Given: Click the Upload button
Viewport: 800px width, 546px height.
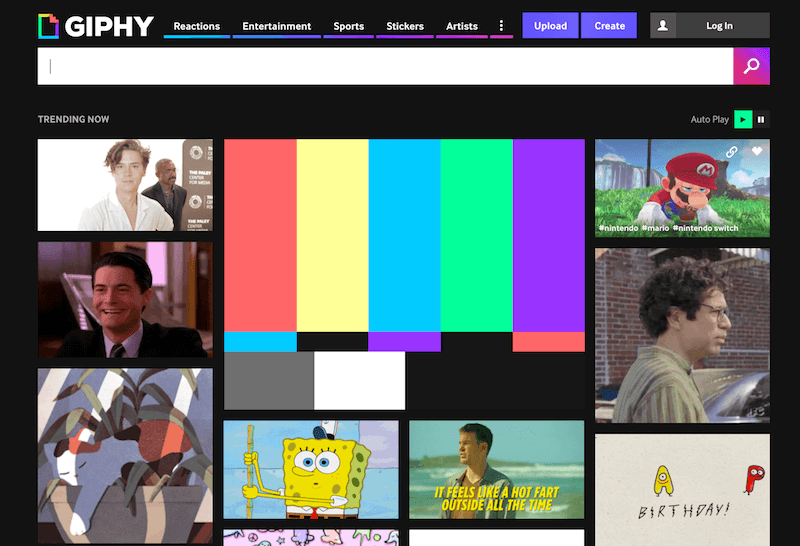Looking at the screenshot, I should pos(550,26).
